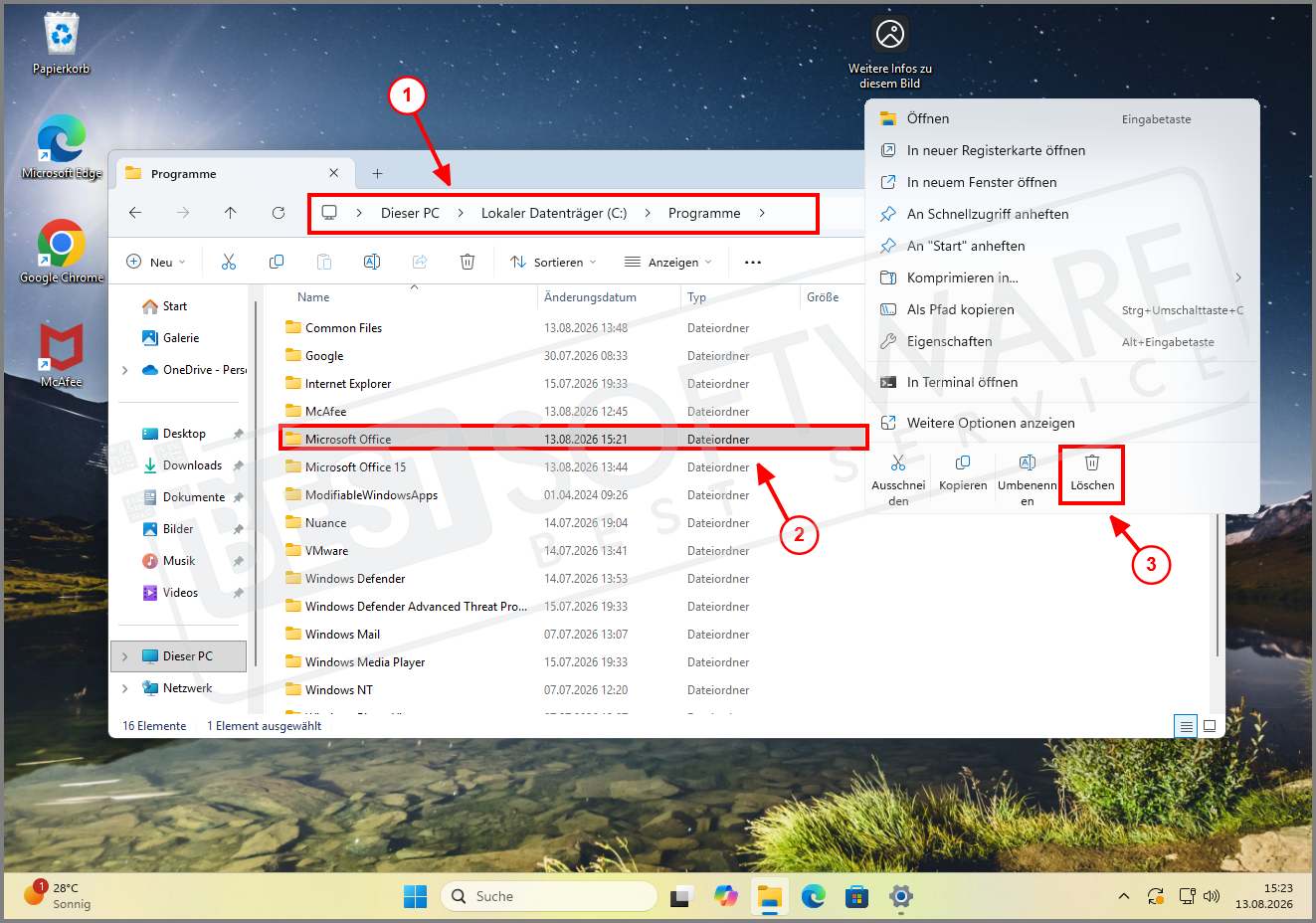Open File Explorer from the taskbar

pos(769,896)
